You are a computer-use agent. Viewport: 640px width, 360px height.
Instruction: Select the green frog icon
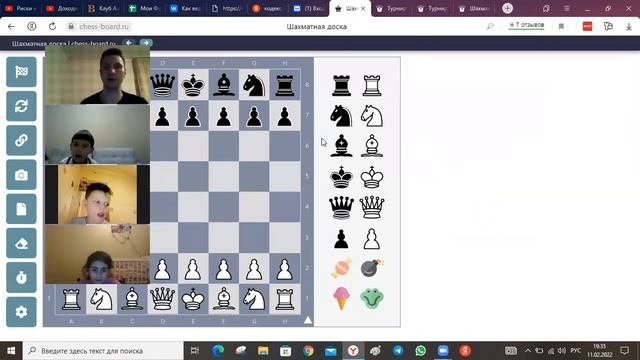pyautogui.click(x=372, y=298)
